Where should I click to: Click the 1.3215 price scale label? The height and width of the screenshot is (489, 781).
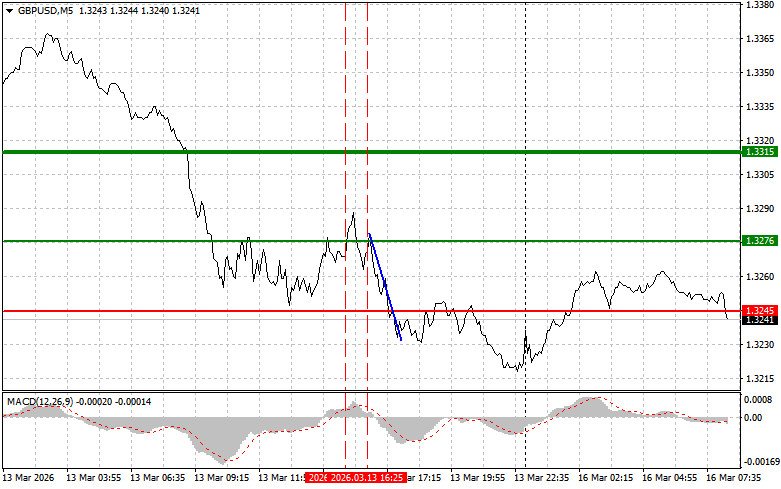pyautogui.click(x=758, y=379)
